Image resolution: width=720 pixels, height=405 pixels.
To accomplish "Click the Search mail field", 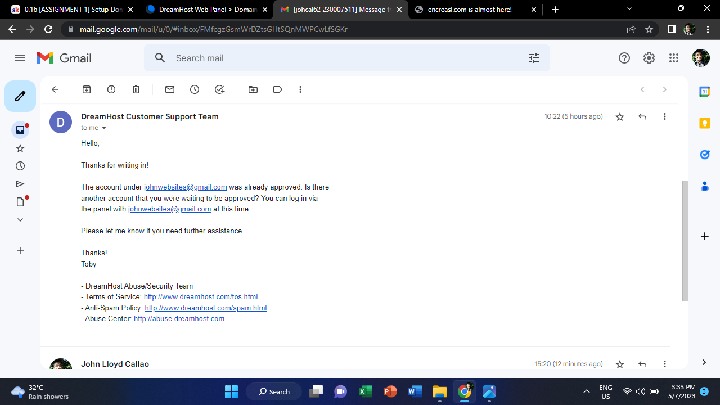I will coord(347,58).
